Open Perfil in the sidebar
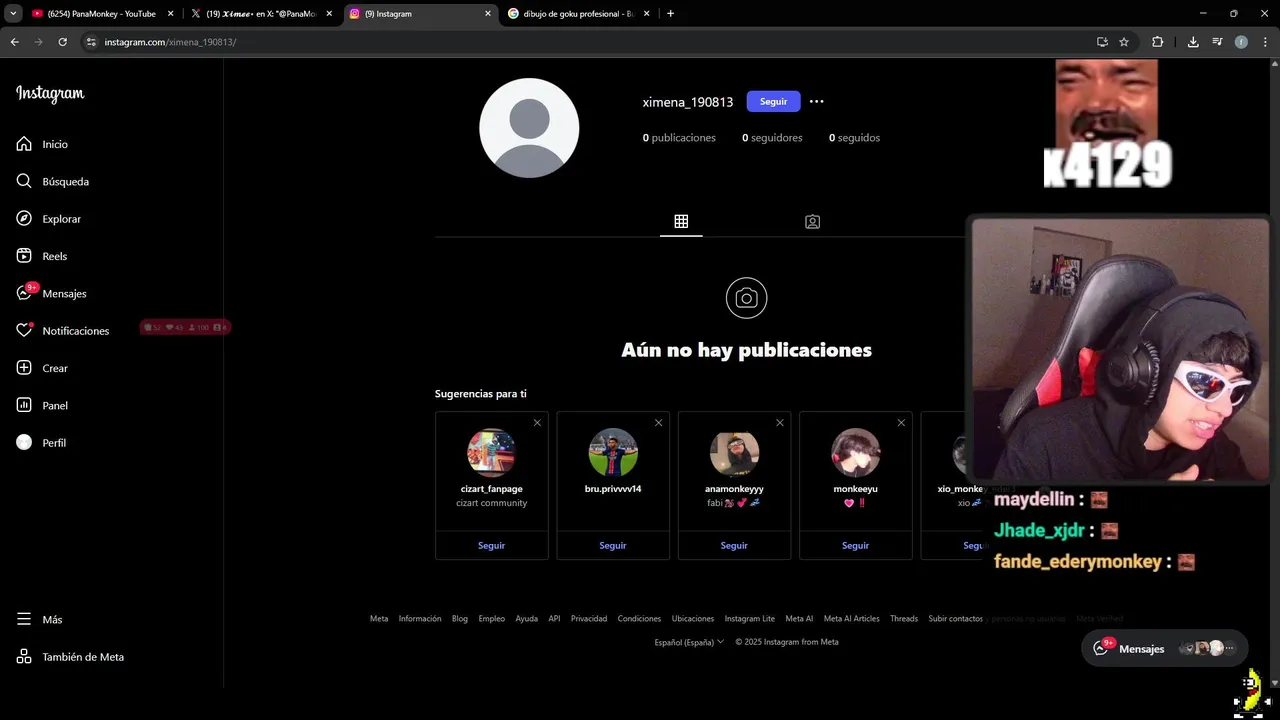 42,442
